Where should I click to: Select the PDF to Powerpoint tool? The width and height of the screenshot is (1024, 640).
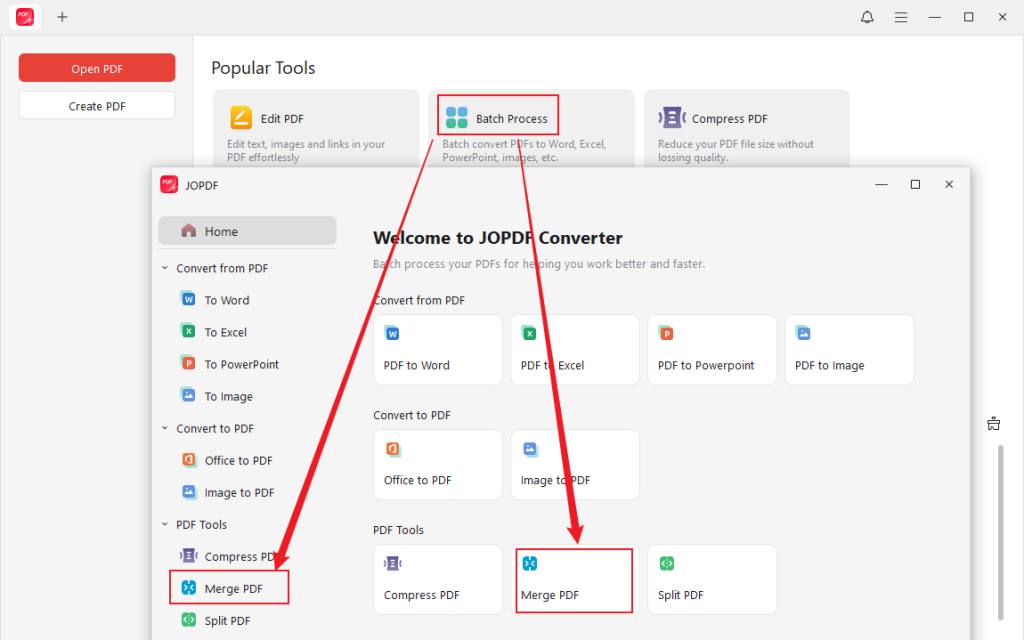pyautogui.click(x=711, y=349)
